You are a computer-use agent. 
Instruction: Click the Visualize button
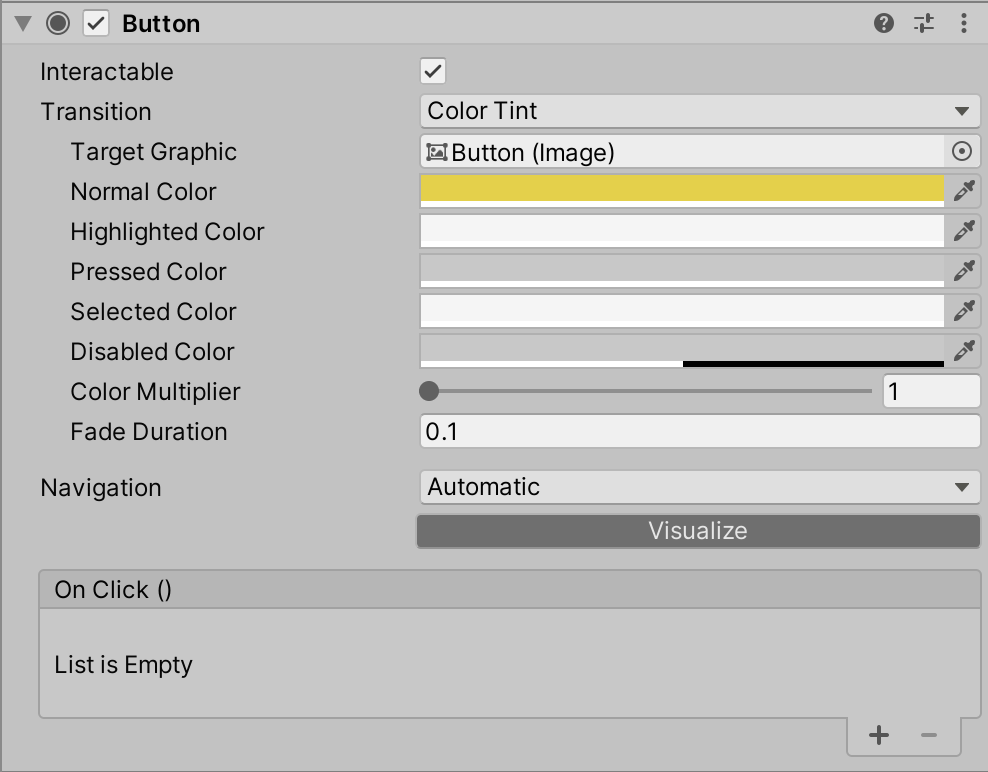pos(698,531)
